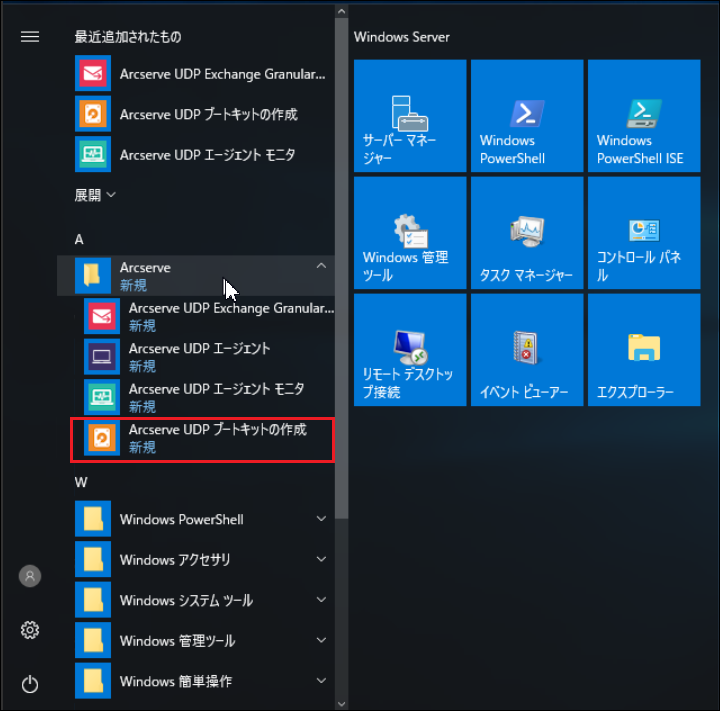Click the letter W group header
720x711 pixels.
(81, 482)
